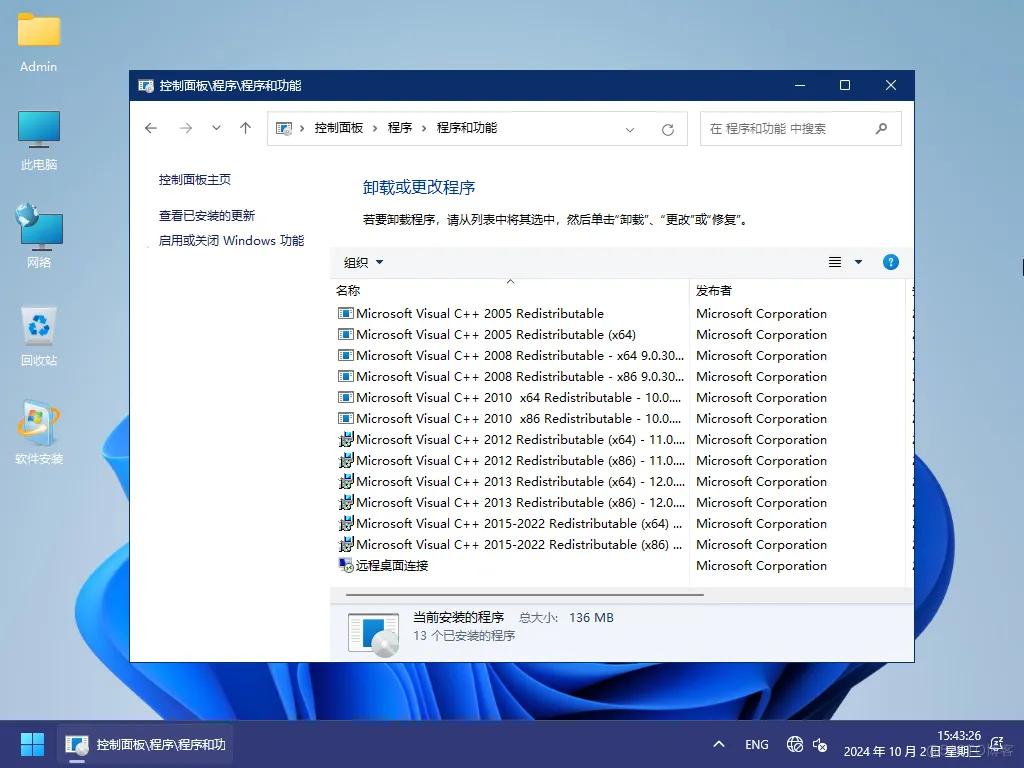The height and width of the screenshot is (768, 1024).
Task: Click the ENG input language indicator
Action: pos(756,744)
